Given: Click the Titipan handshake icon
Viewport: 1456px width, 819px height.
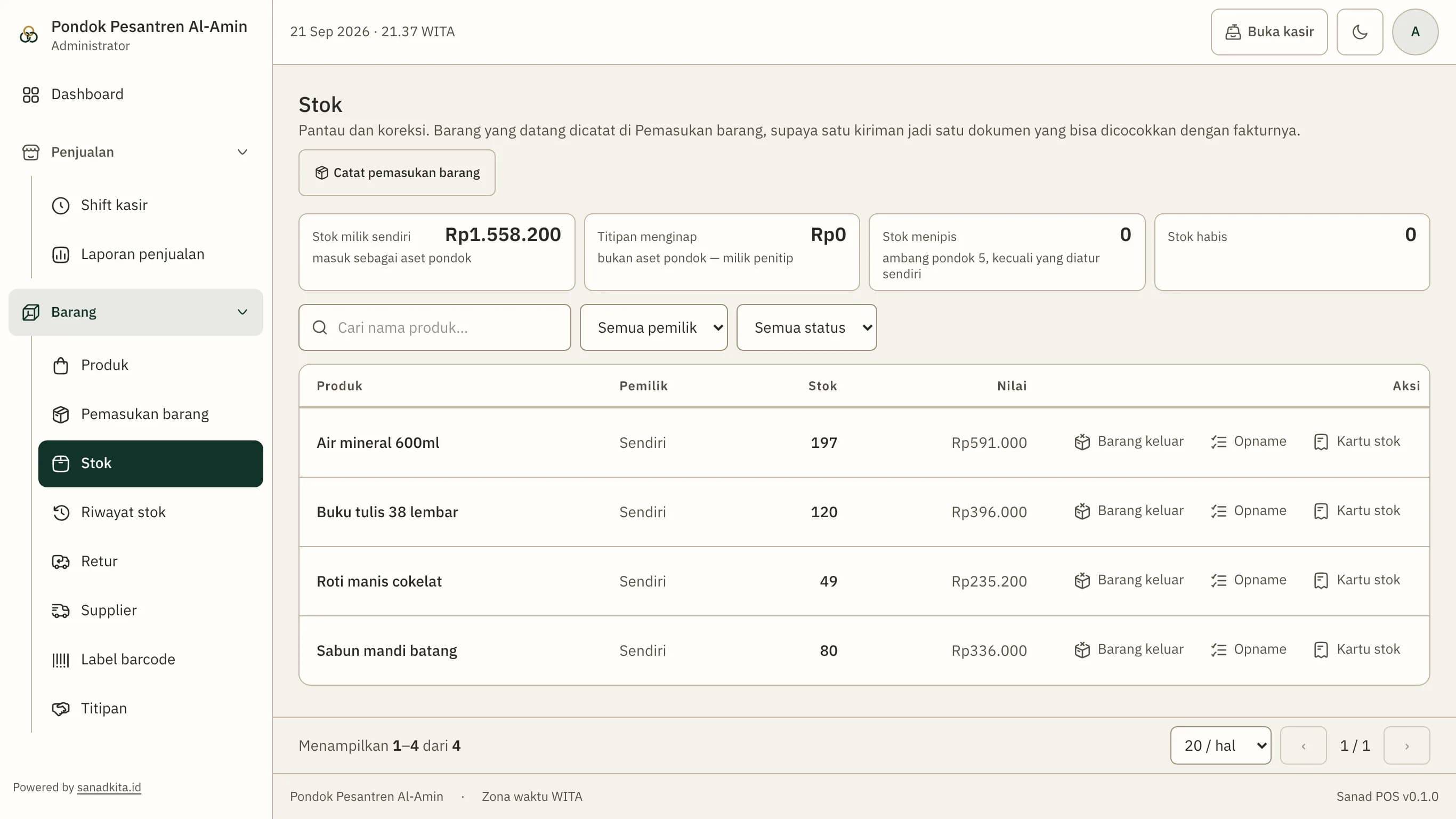Looking at the screenshot, I should 60,709.
